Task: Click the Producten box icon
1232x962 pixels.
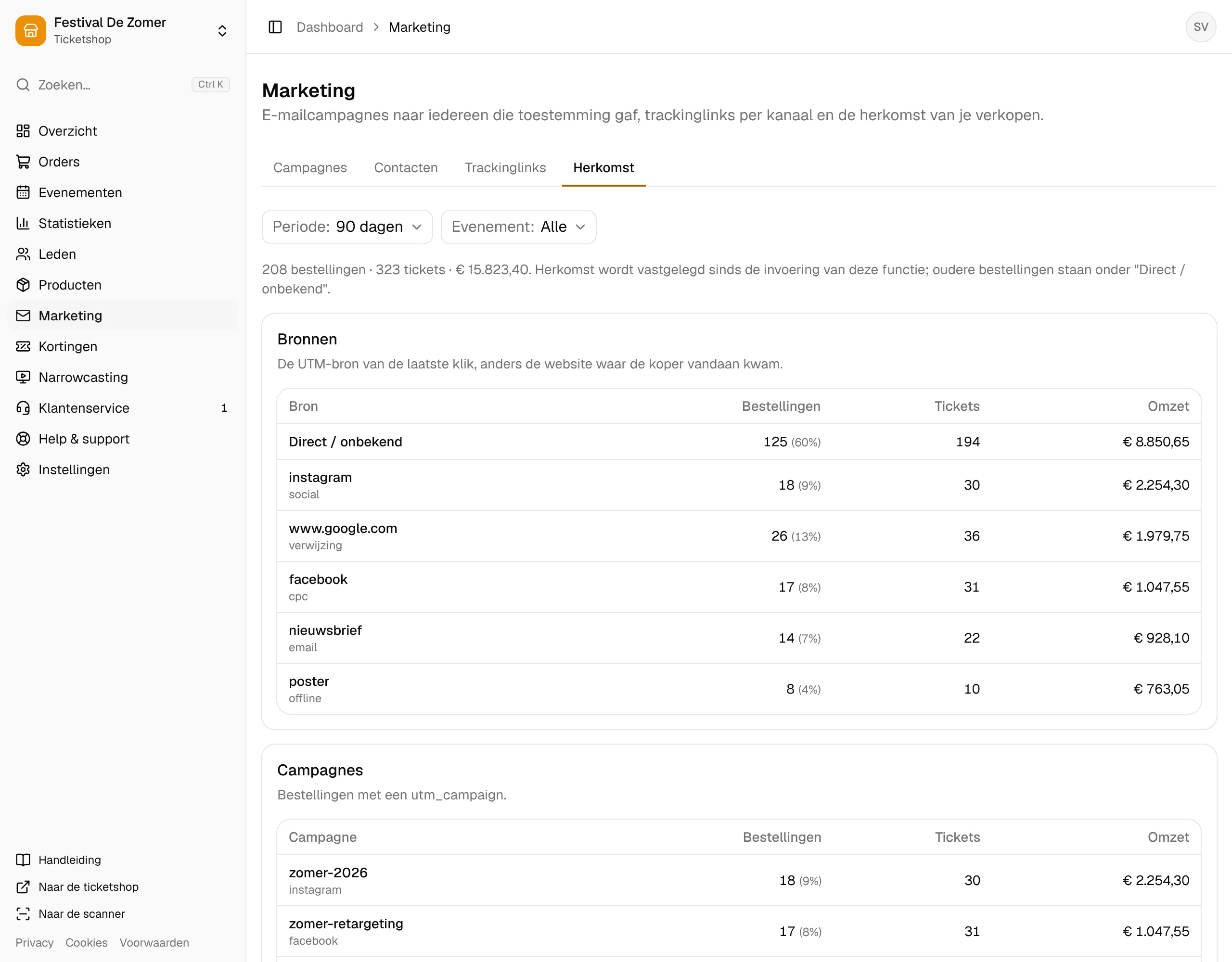Action: (23, 285)
